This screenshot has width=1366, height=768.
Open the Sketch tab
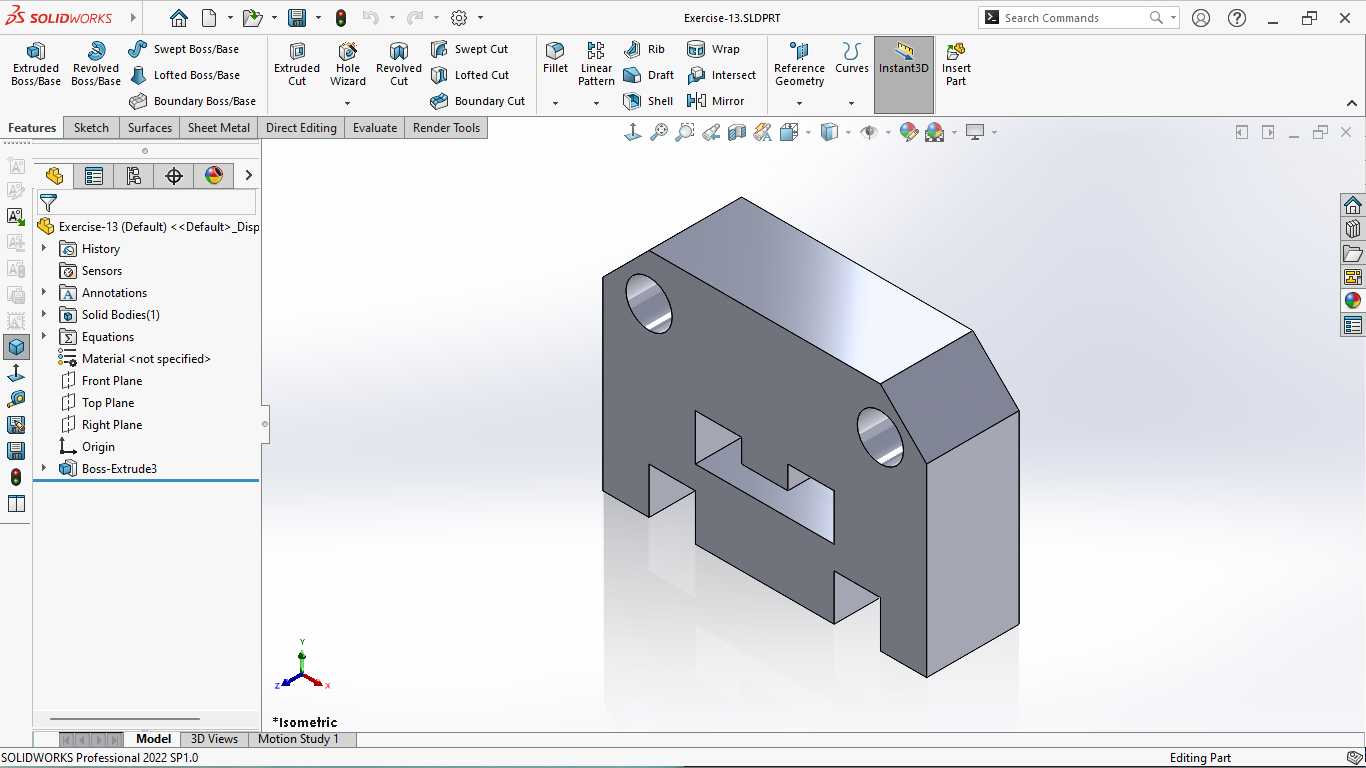91,128
